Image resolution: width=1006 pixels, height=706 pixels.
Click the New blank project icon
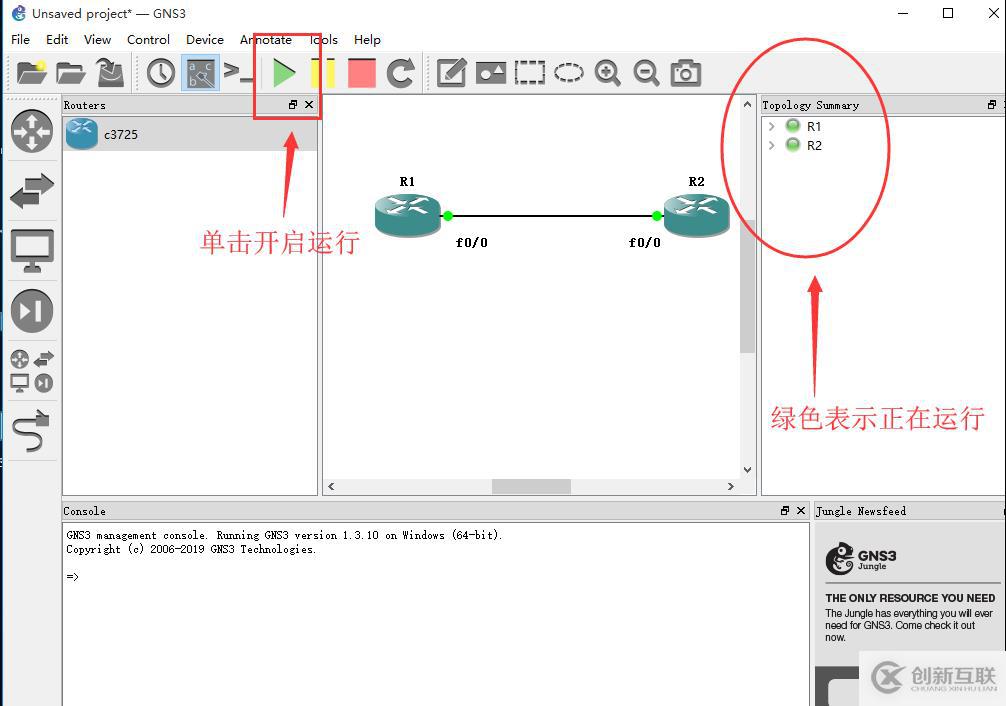point(31,72)
